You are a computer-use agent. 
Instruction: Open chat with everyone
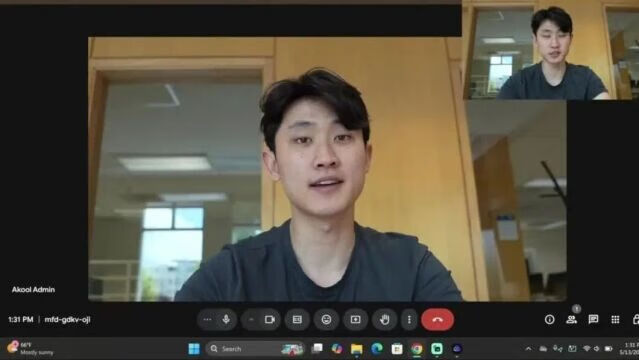click(x=593, y=320)
